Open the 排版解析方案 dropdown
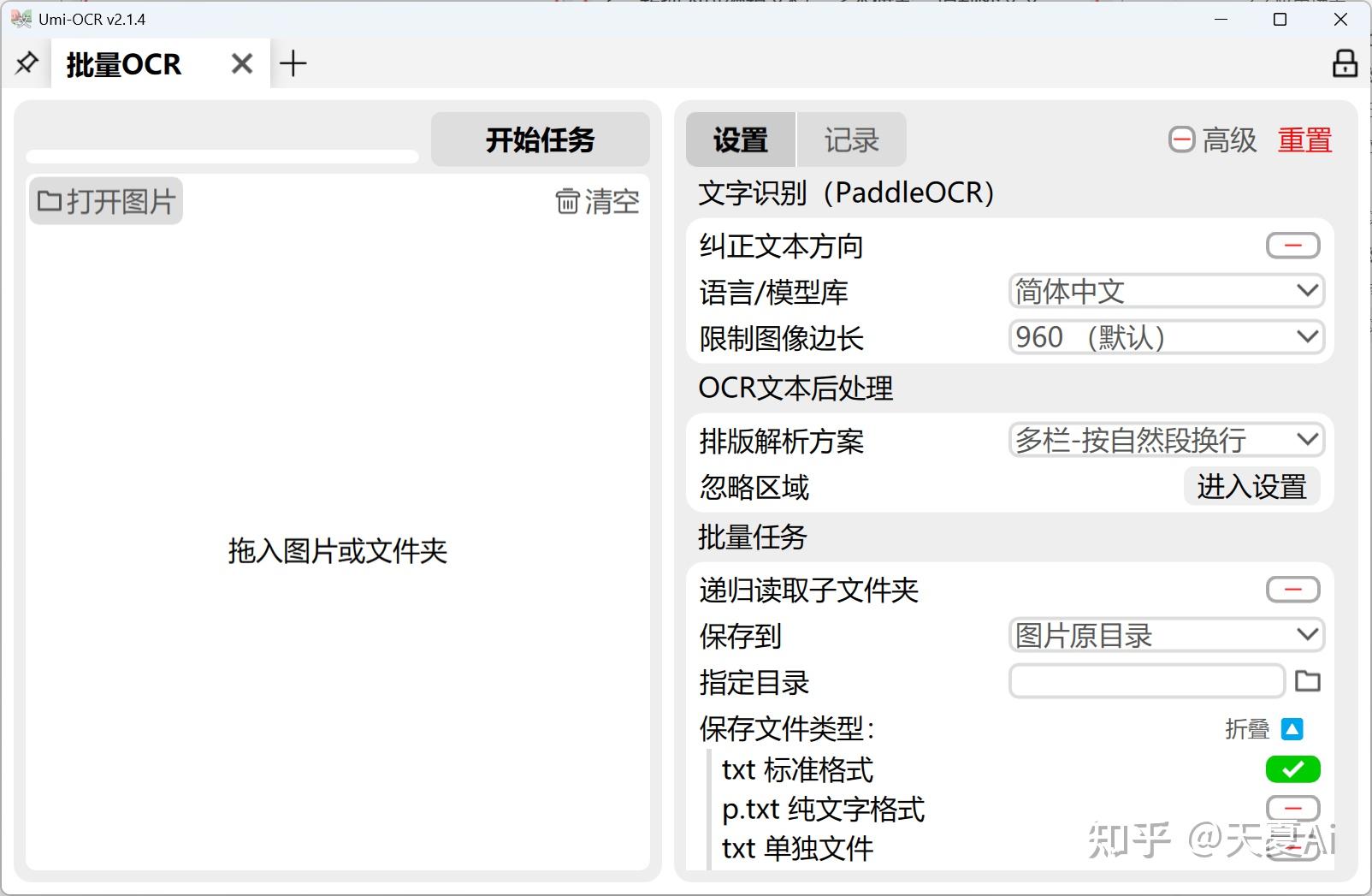Screen dimensions: 1372x896 pyautogui.click(x=1166, y=440)
